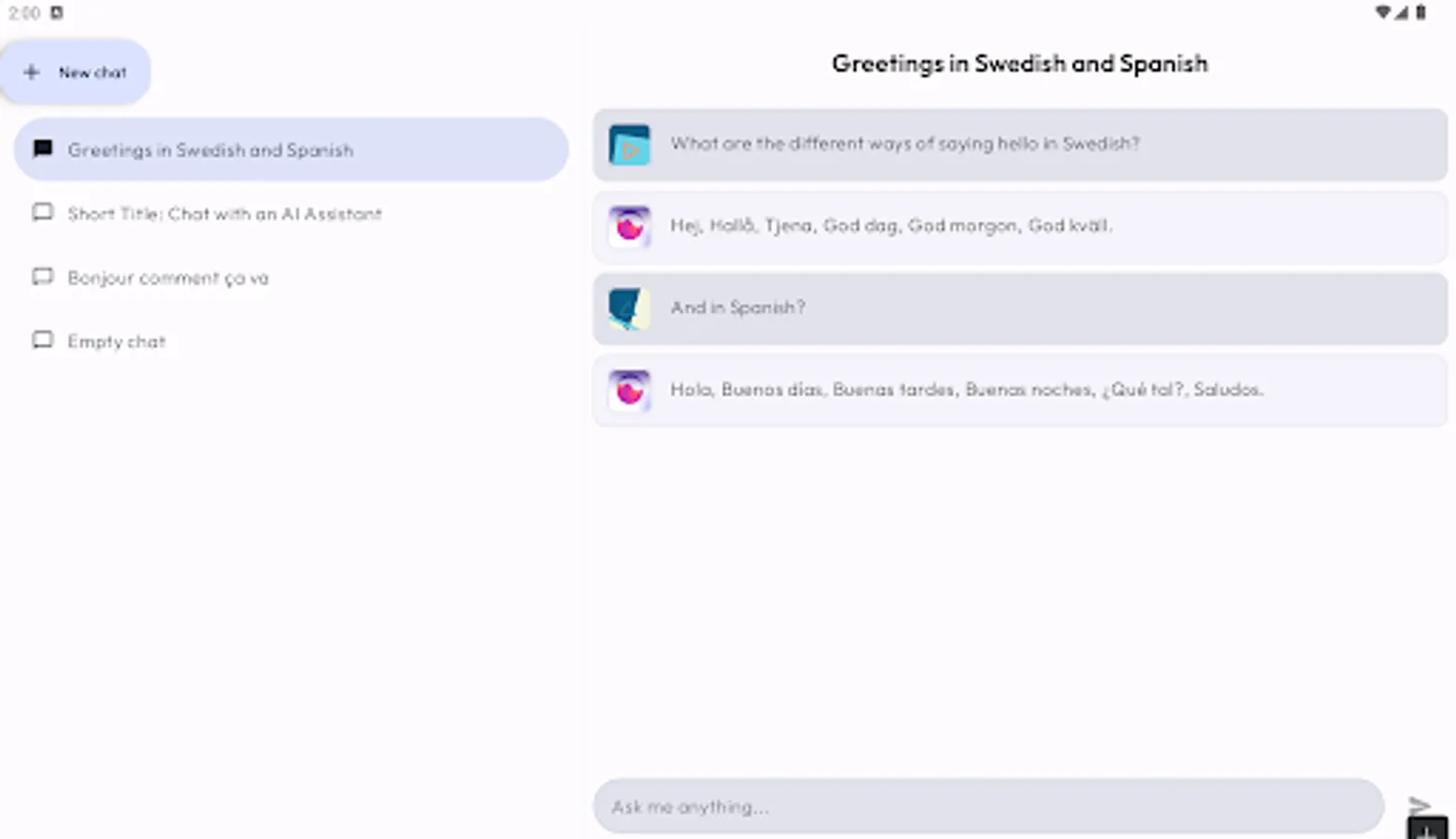The width and height of the screenshot is (1456, 839).
Task: Click the AI avatar beside the Spanish greetings reply
Action: pyautogui.click(x=629, y=391)
